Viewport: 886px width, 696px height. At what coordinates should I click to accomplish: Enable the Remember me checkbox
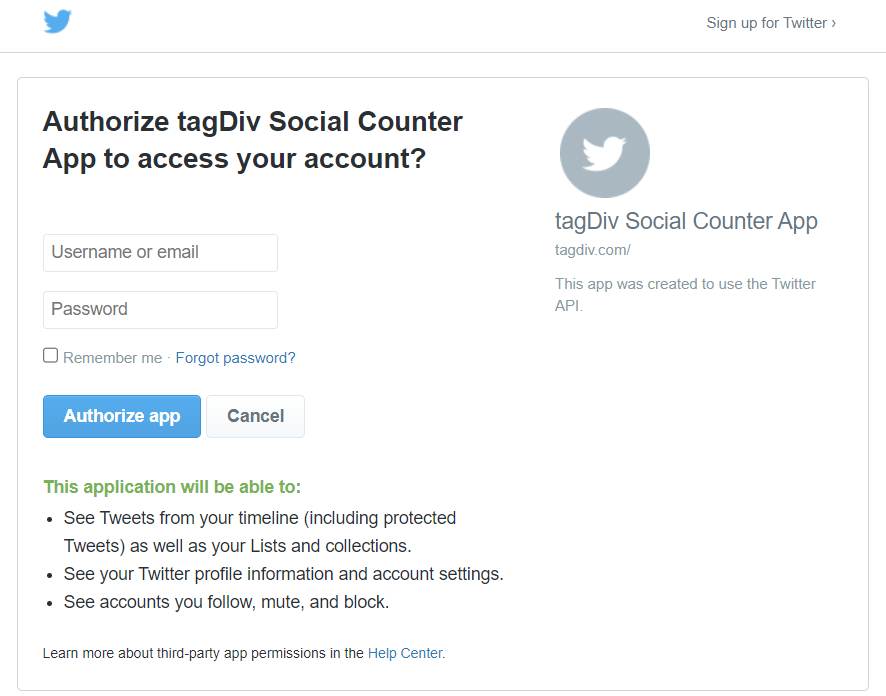pos(50,355)
